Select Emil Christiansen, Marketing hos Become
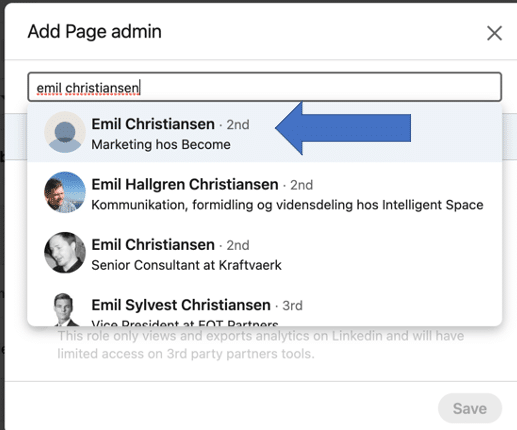517x430 pixels. 265,133
